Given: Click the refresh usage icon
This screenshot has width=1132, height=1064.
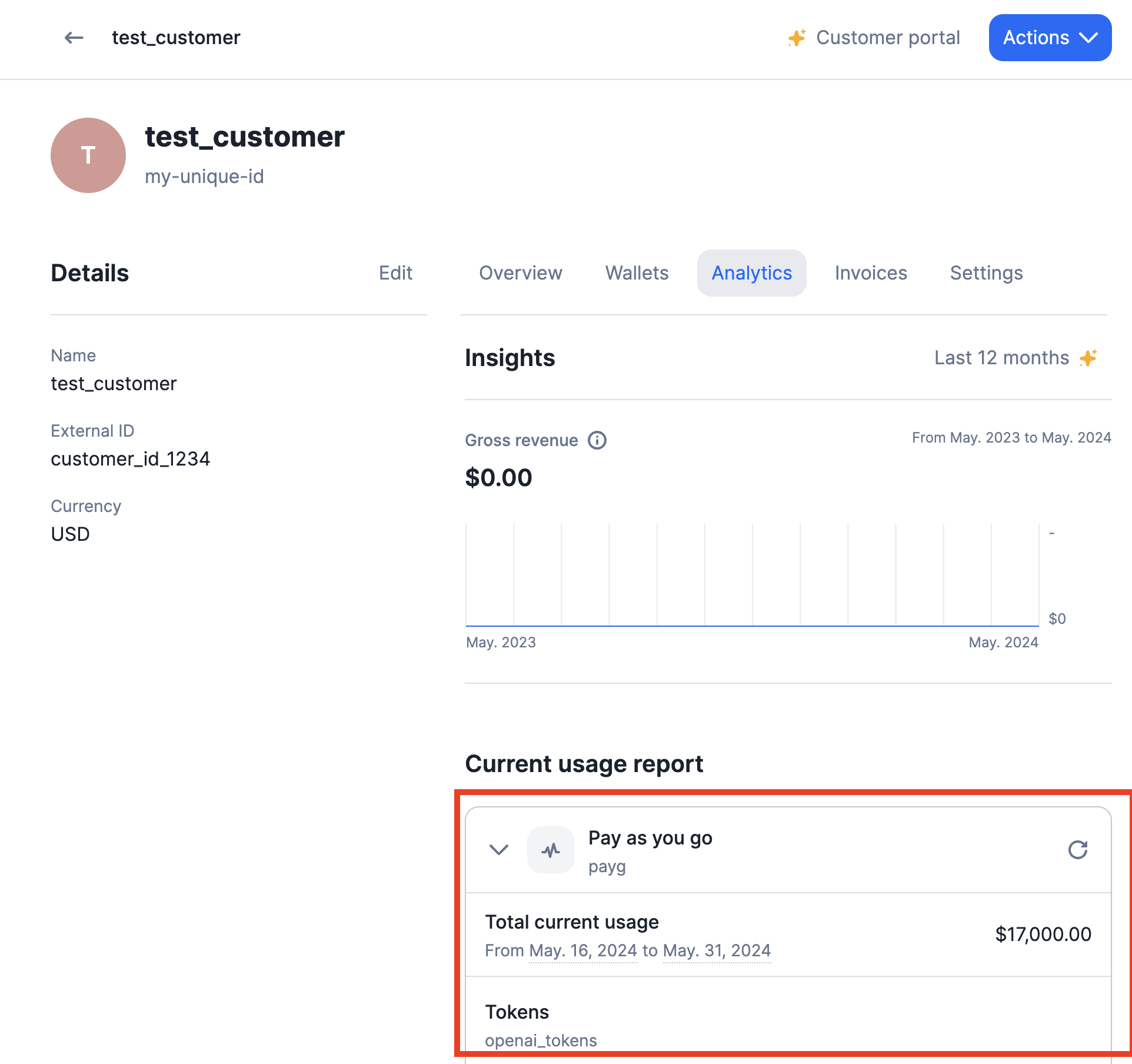Looking at the screenshot, I should pos(1077,850).
